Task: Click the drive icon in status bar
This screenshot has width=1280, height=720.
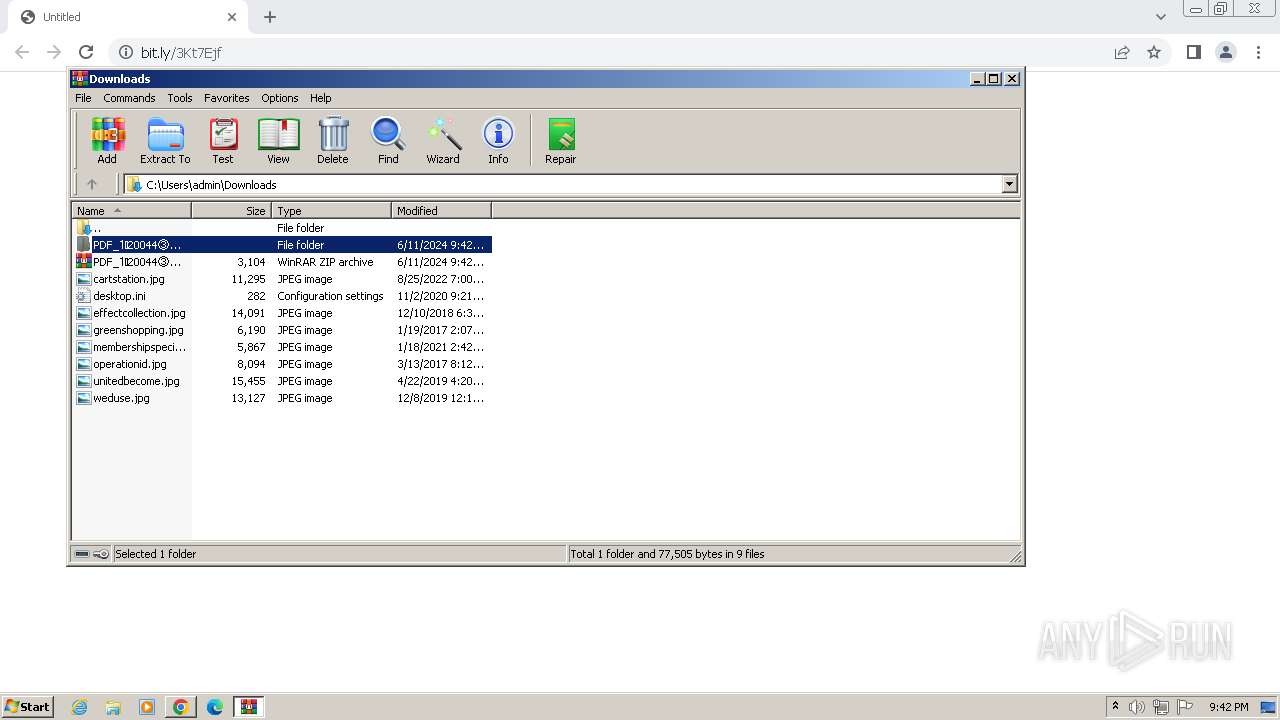Action: [82, 554]
